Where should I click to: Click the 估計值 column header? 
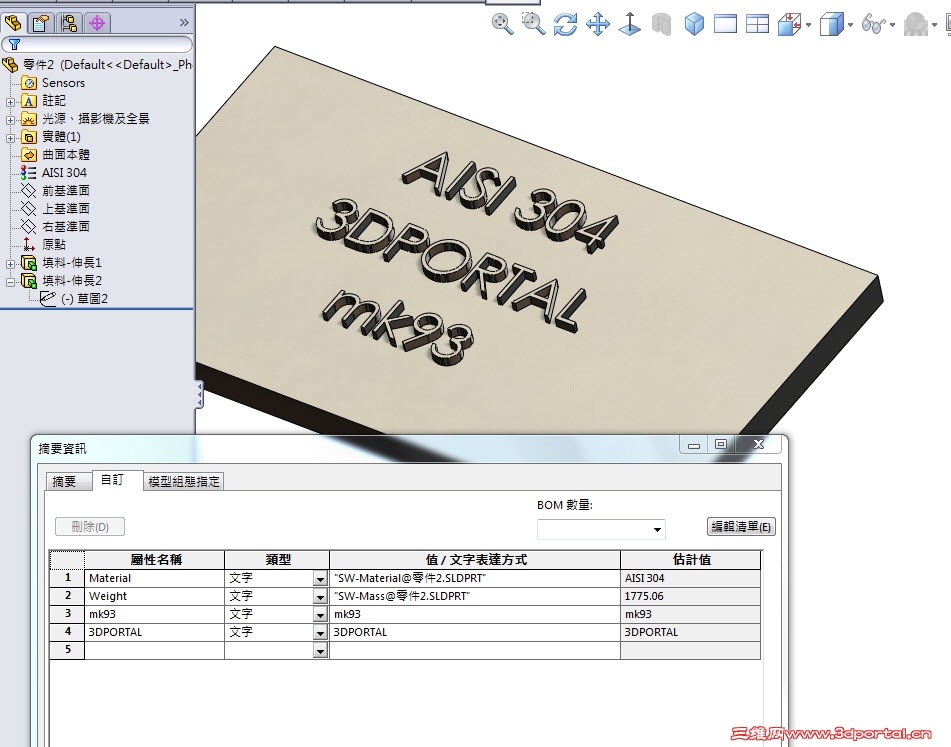690,560
